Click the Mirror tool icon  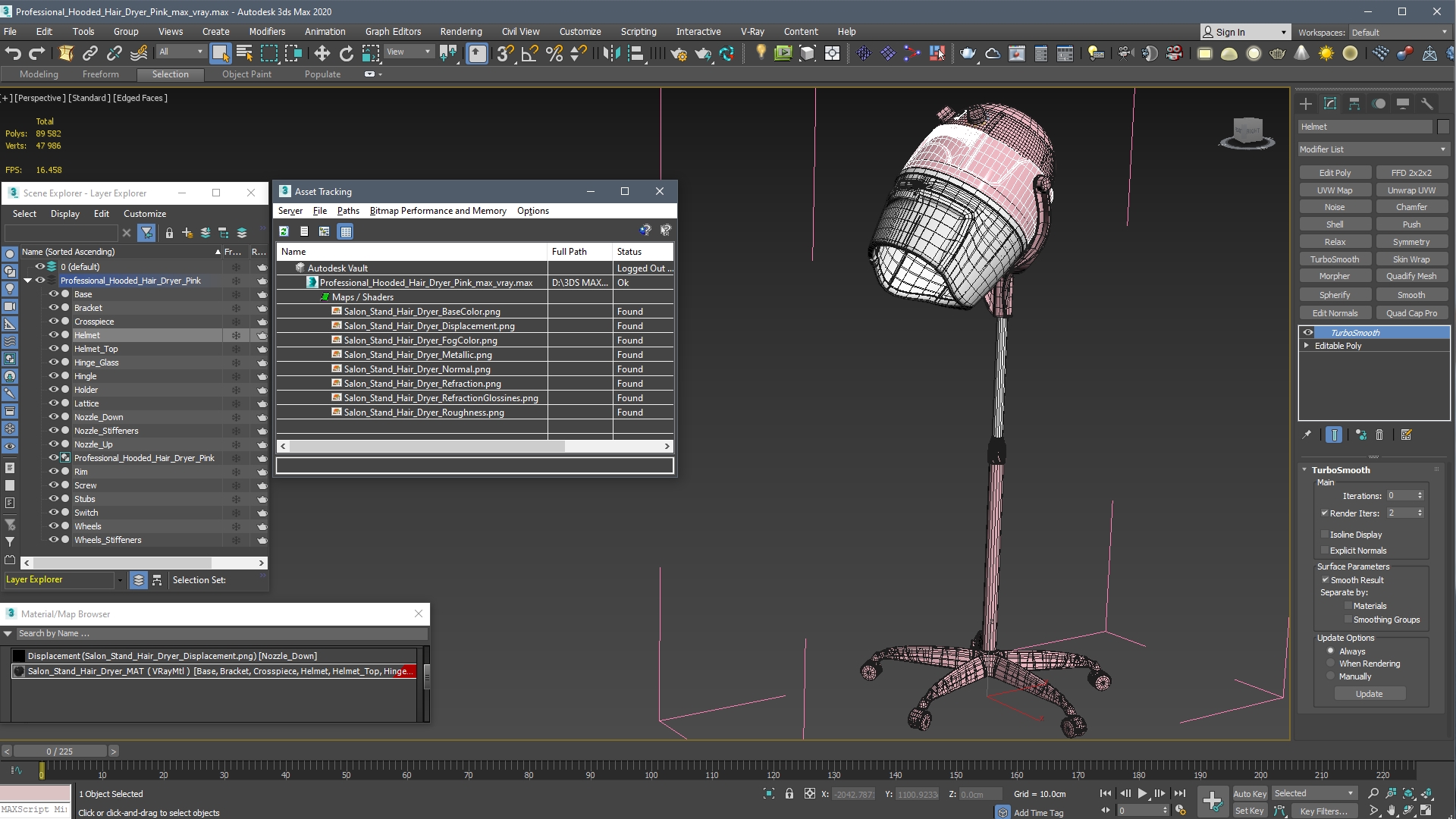(x=611, y=53)
